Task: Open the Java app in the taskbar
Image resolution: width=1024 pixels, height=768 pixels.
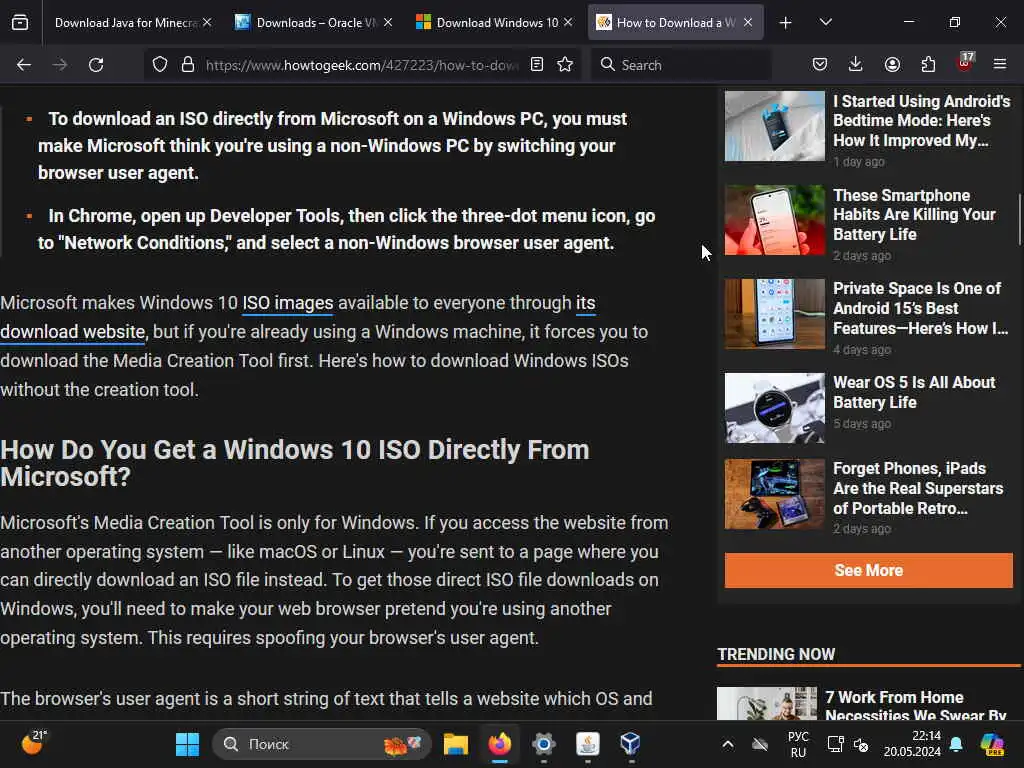Action: click(x=588, y=744)
